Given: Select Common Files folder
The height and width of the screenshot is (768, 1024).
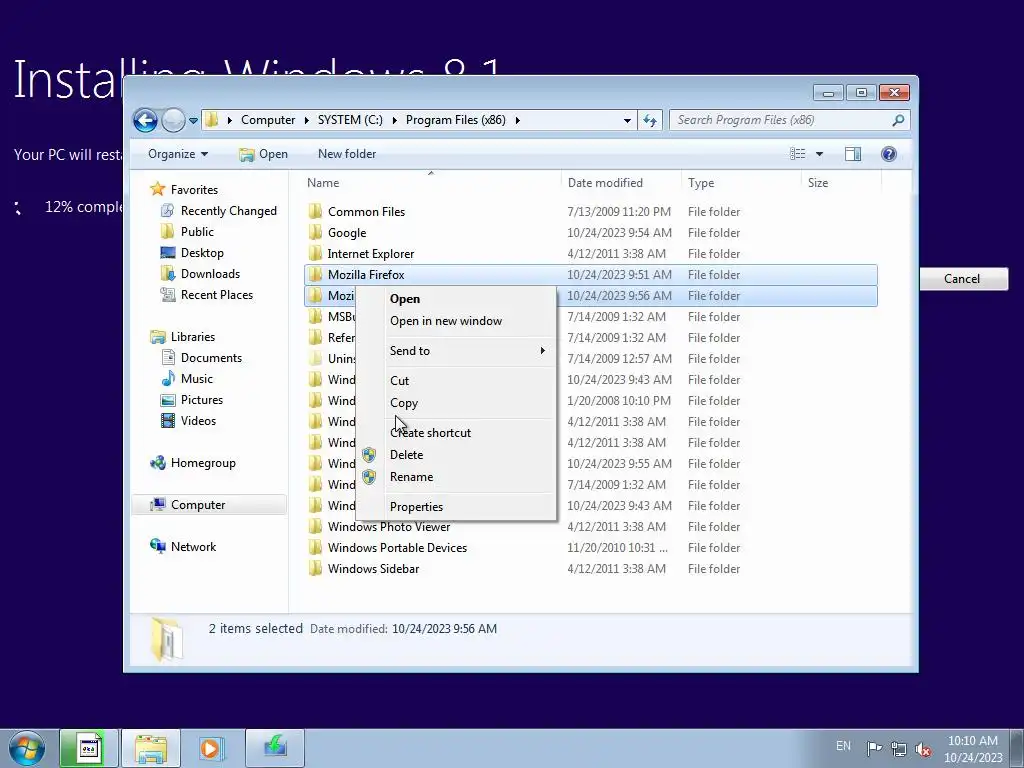Looking at the screenshot, I should coord(591,212).
